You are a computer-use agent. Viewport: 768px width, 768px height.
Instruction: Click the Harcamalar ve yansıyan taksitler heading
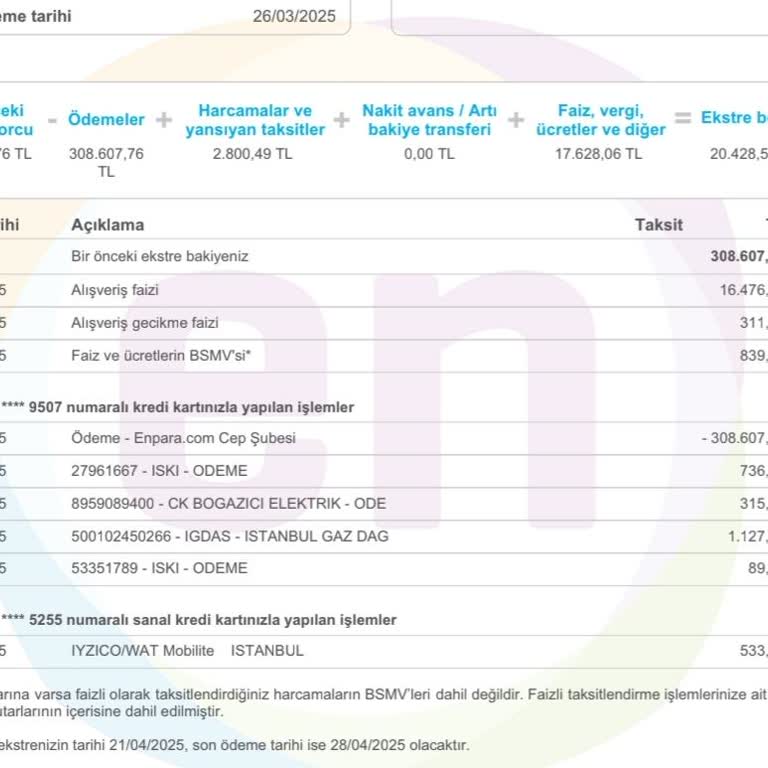[x=255, y=120]
